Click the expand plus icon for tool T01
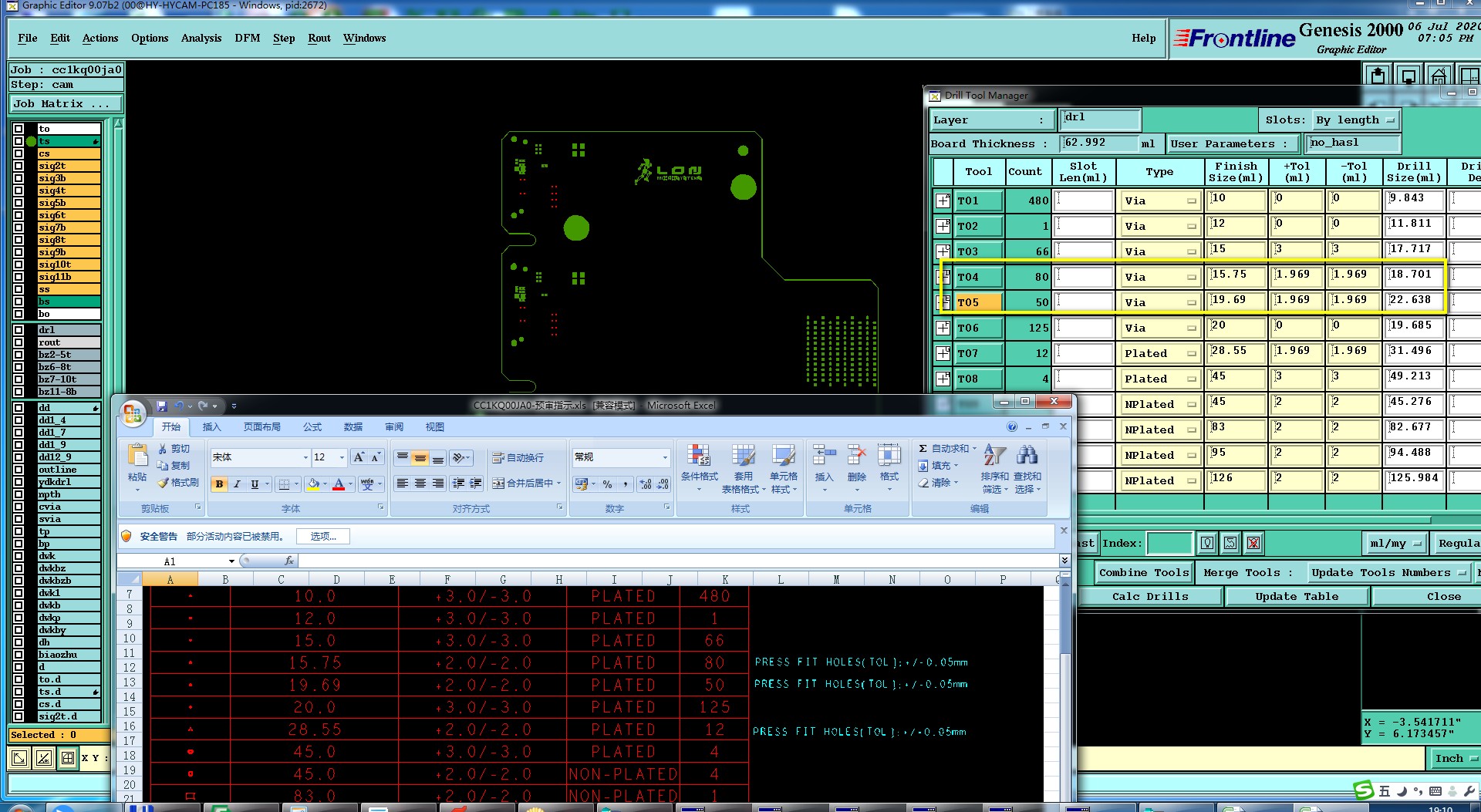Screen dimensions: 1481x812 pyautogui.click(x=943, y=201)
